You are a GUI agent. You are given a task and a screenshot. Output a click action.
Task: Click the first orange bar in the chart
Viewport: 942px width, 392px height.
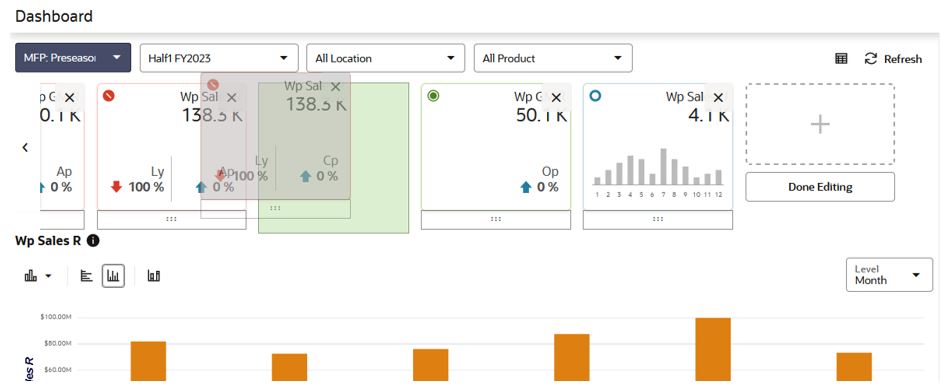148,361
